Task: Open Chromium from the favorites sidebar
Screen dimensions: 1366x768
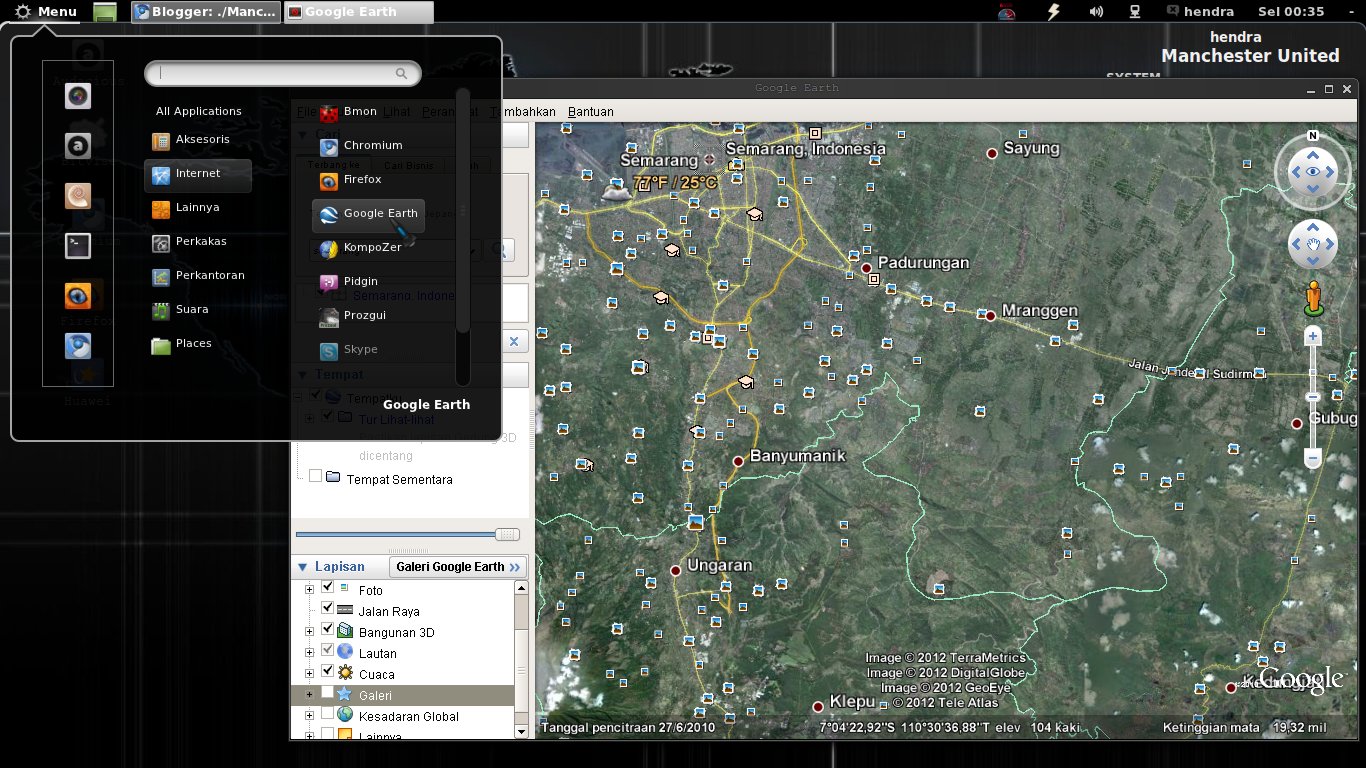Action: [x=78, y=346]
